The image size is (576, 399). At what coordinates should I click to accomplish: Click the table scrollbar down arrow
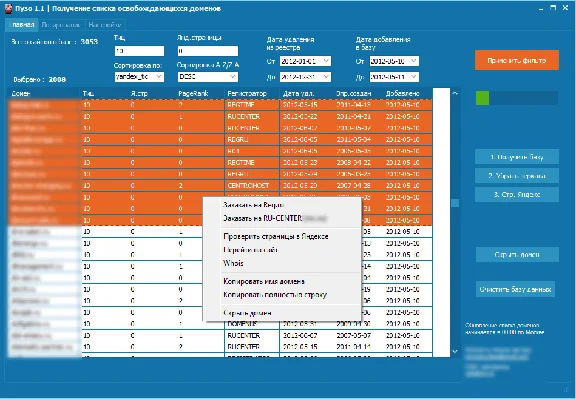coord(455,352)
